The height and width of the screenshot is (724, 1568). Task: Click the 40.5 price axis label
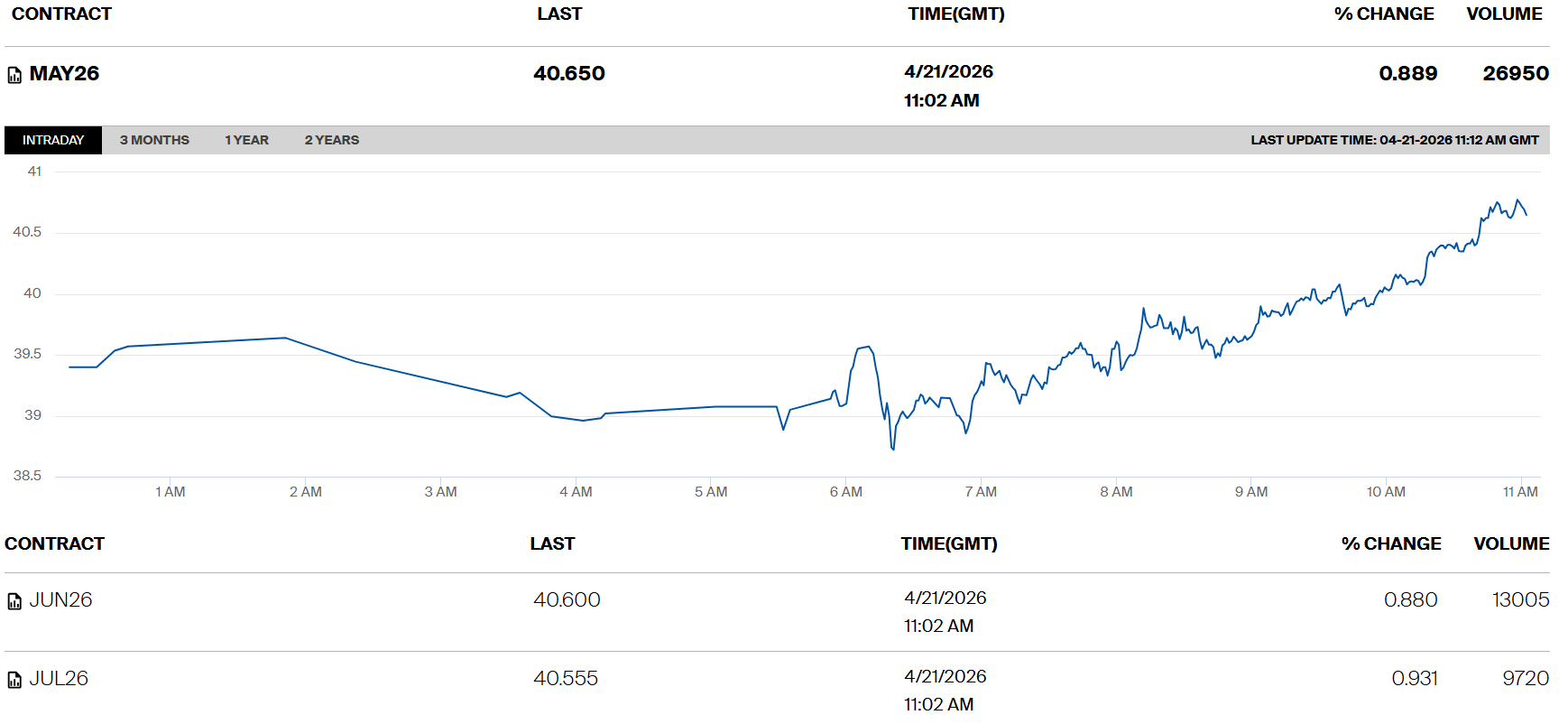(27, 232)
